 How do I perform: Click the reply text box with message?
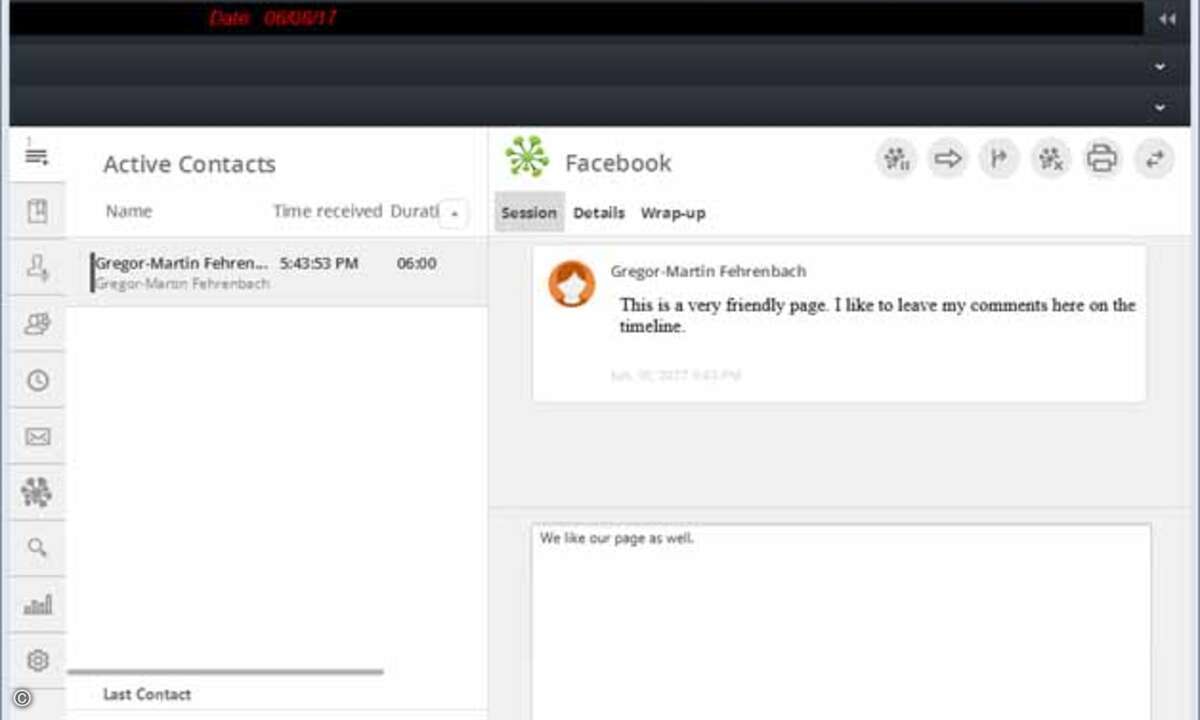click(x=841, y=622)
